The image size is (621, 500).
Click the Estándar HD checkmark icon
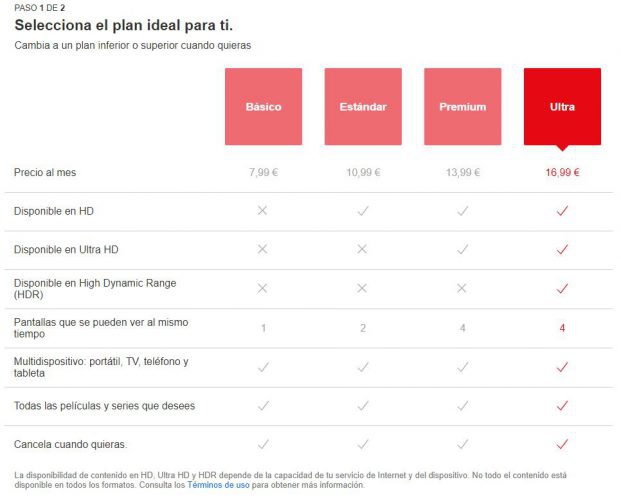362,211
